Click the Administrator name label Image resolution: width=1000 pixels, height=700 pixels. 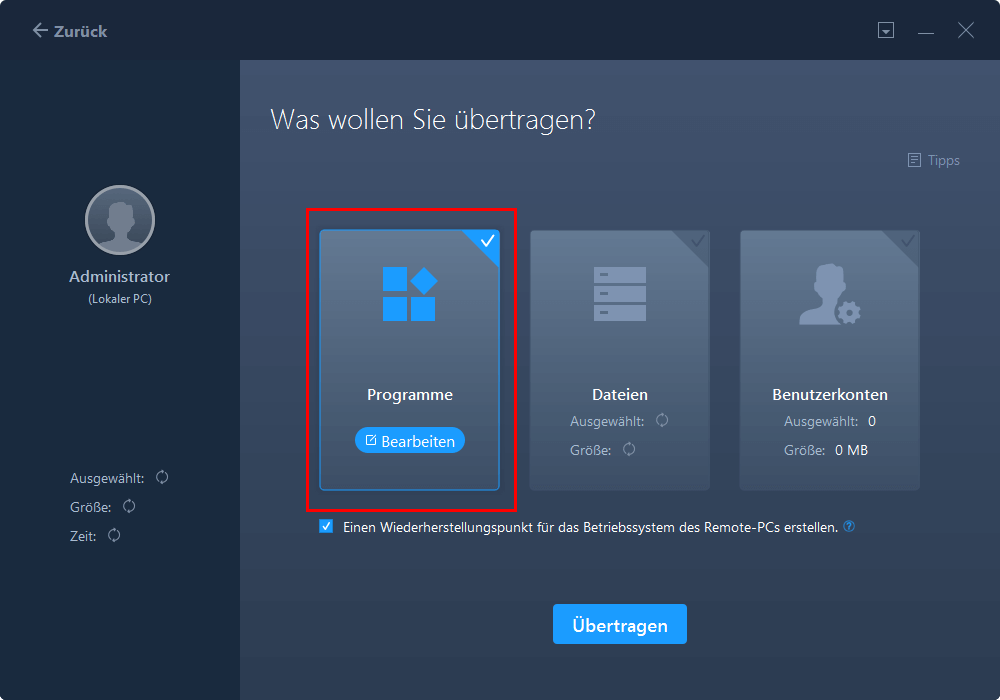(120, 277)
